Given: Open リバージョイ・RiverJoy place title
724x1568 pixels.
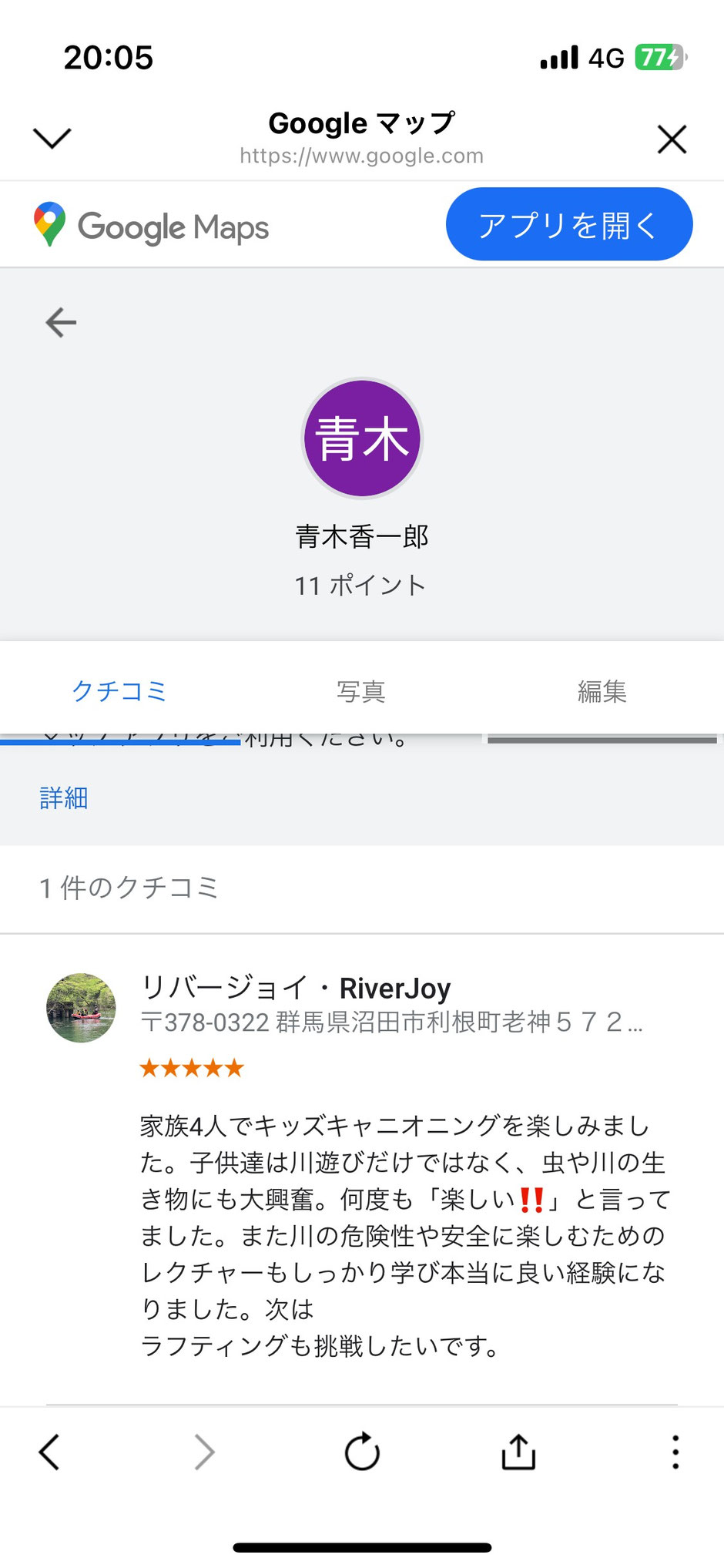Looking at the screenshot, I should 295,987.
